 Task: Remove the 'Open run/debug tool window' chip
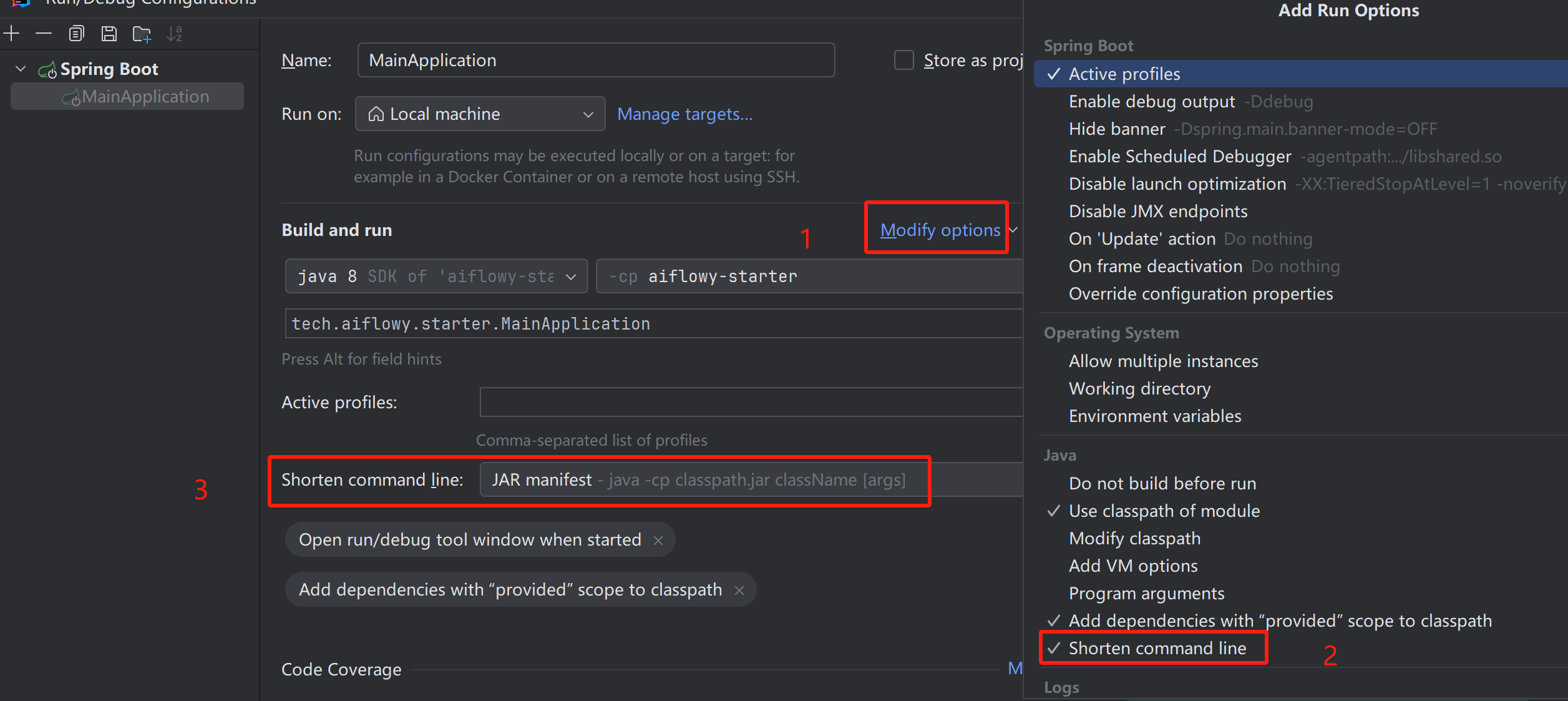coord(658,541)
